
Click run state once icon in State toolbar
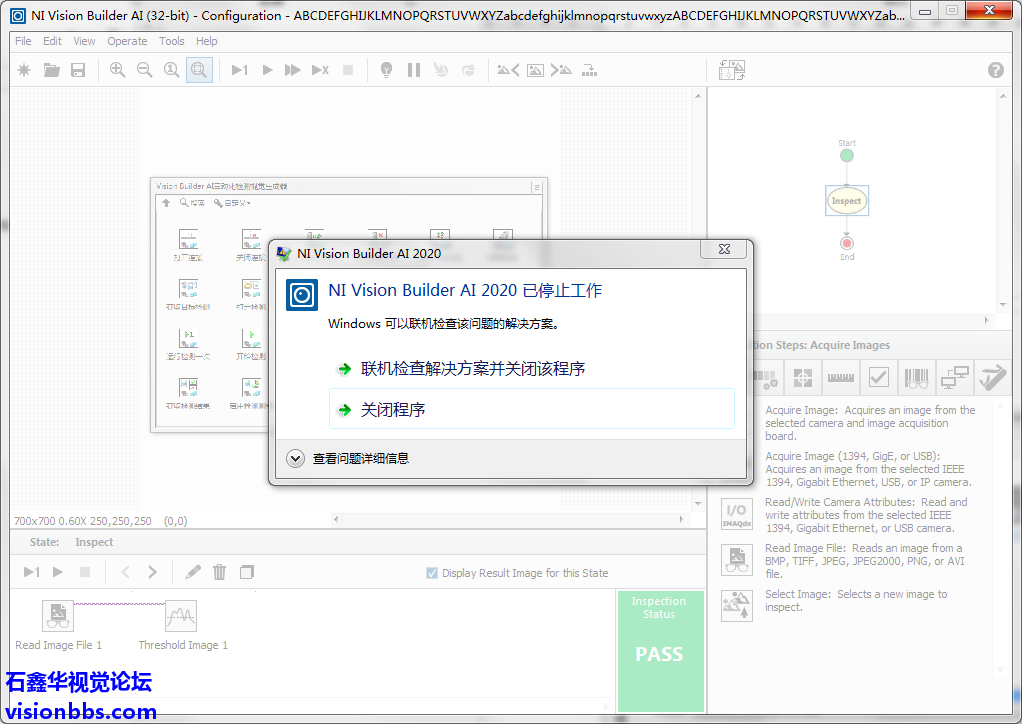coord(31,572)
